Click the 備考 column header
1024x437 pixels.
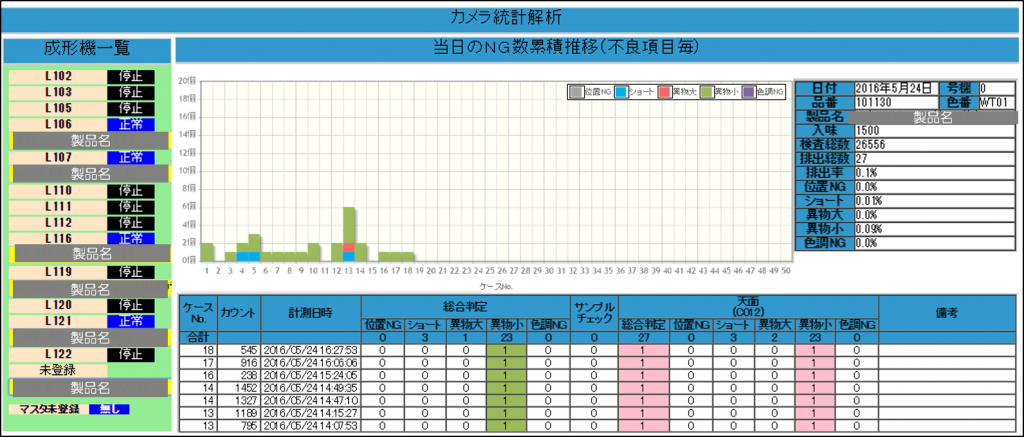click(x=946, y=312)
